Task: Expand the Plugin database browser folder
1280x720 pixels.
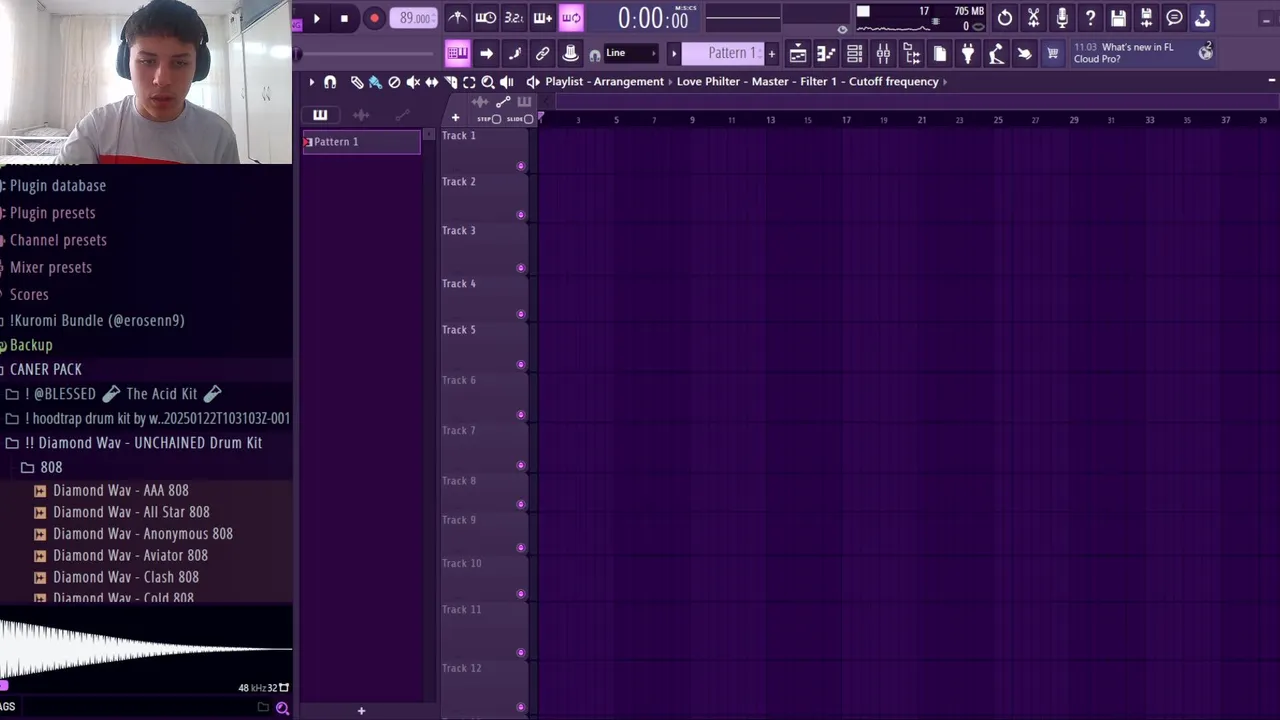Action: click(57, 186)
